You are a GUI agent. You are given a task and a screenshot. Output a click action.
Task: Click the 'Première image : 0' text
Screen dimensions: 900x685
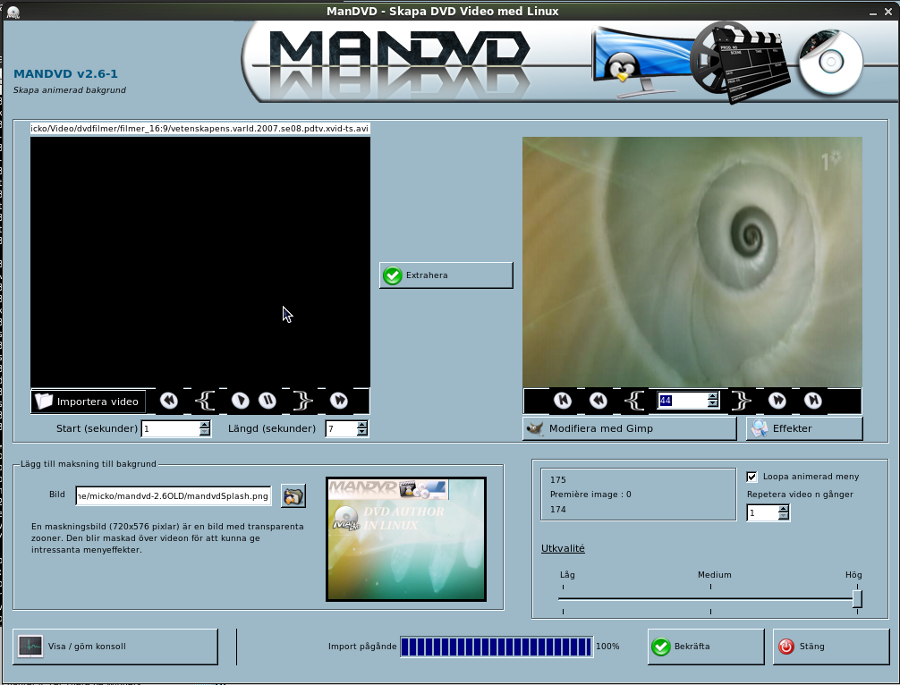coord(591,494)
